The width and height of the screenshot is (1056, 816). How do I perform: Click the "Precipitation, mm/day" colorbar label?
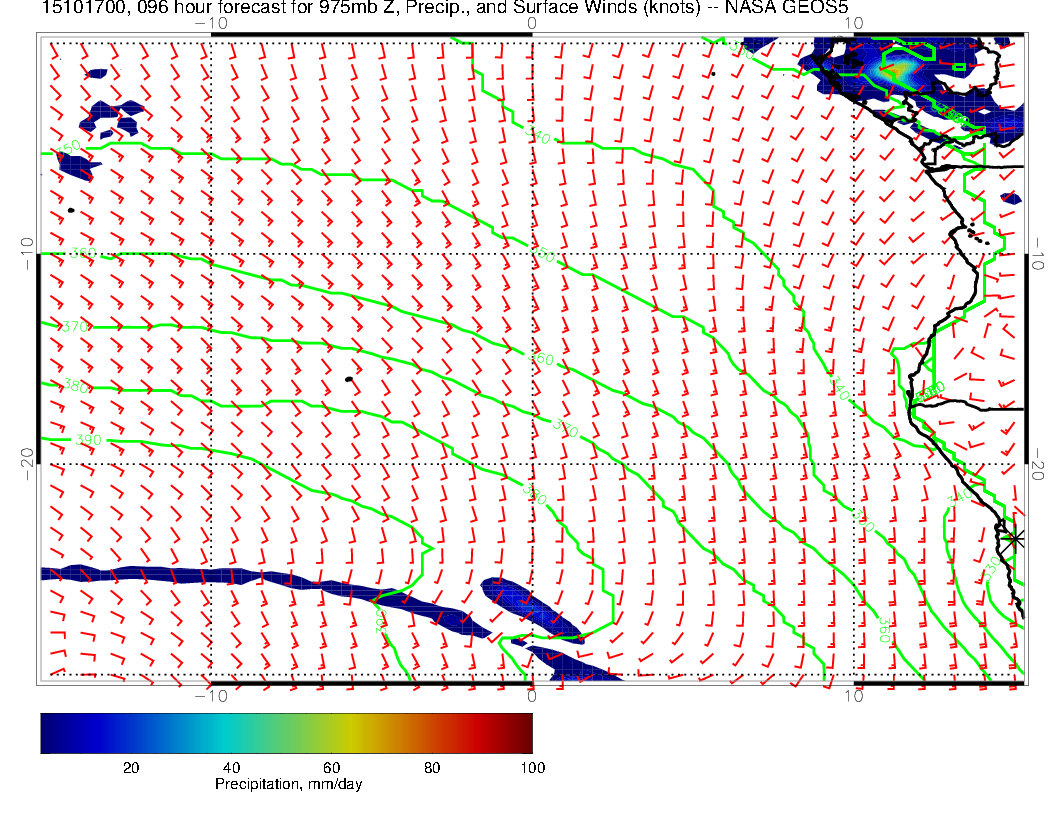point(288,785)
